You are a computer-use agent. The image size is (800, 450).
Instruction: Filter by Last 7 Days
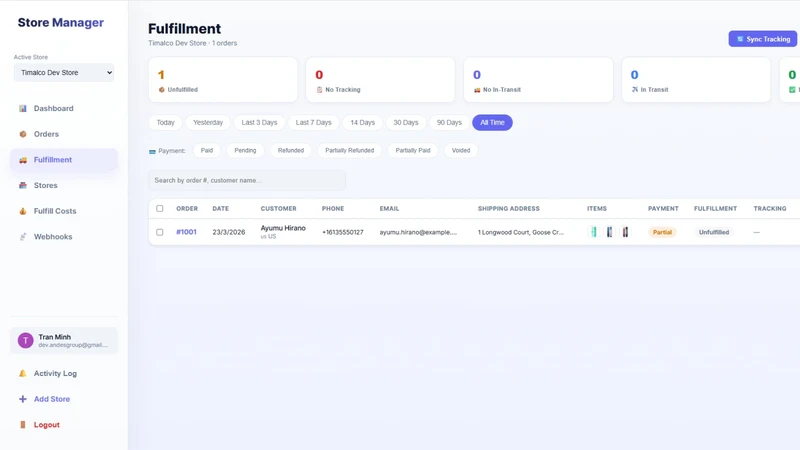coord(313,123)
